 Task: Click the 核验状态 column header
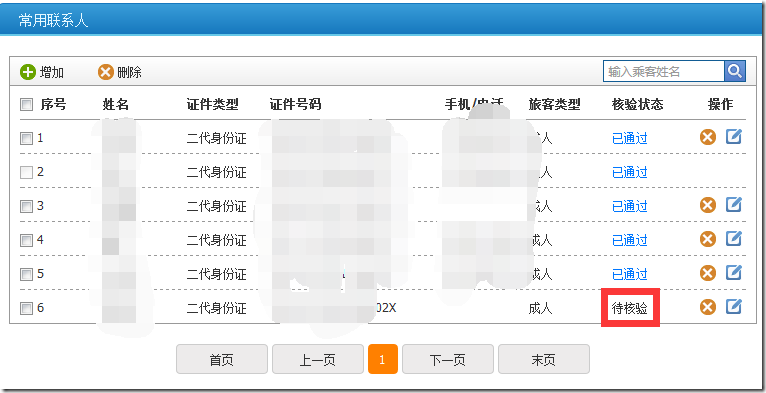point(638,104)
